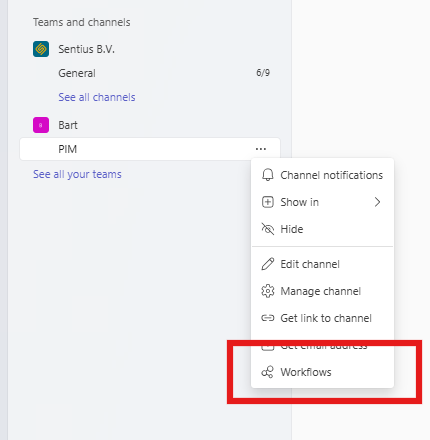This screenshot has height=440, width=430.
Task: Select the Workflows menu entry
Action: tap(322, 372)
